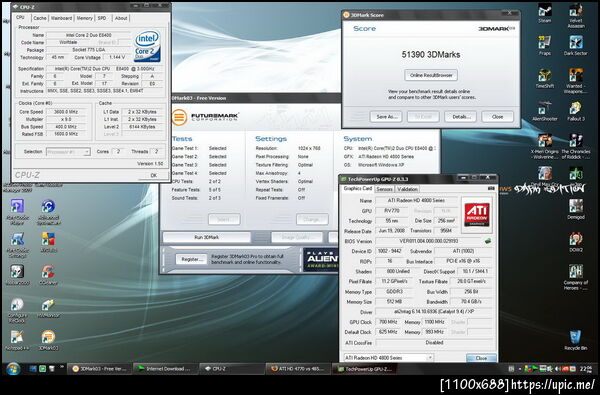This screenshot has width=600, height=395.
Task: Click the Details button in score window
Action: click(460, 117)
